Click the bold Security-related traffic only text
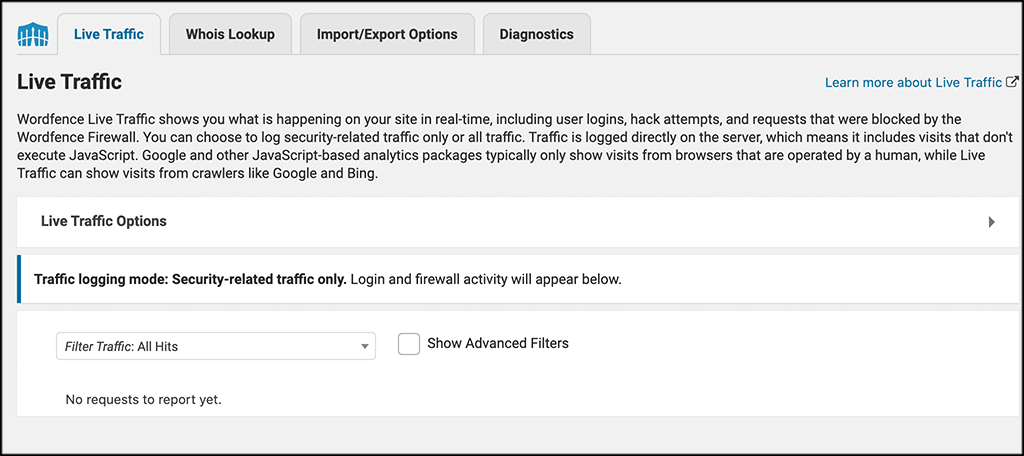The height and width of the screenshot is (456, 1024). tap(259, 280)
